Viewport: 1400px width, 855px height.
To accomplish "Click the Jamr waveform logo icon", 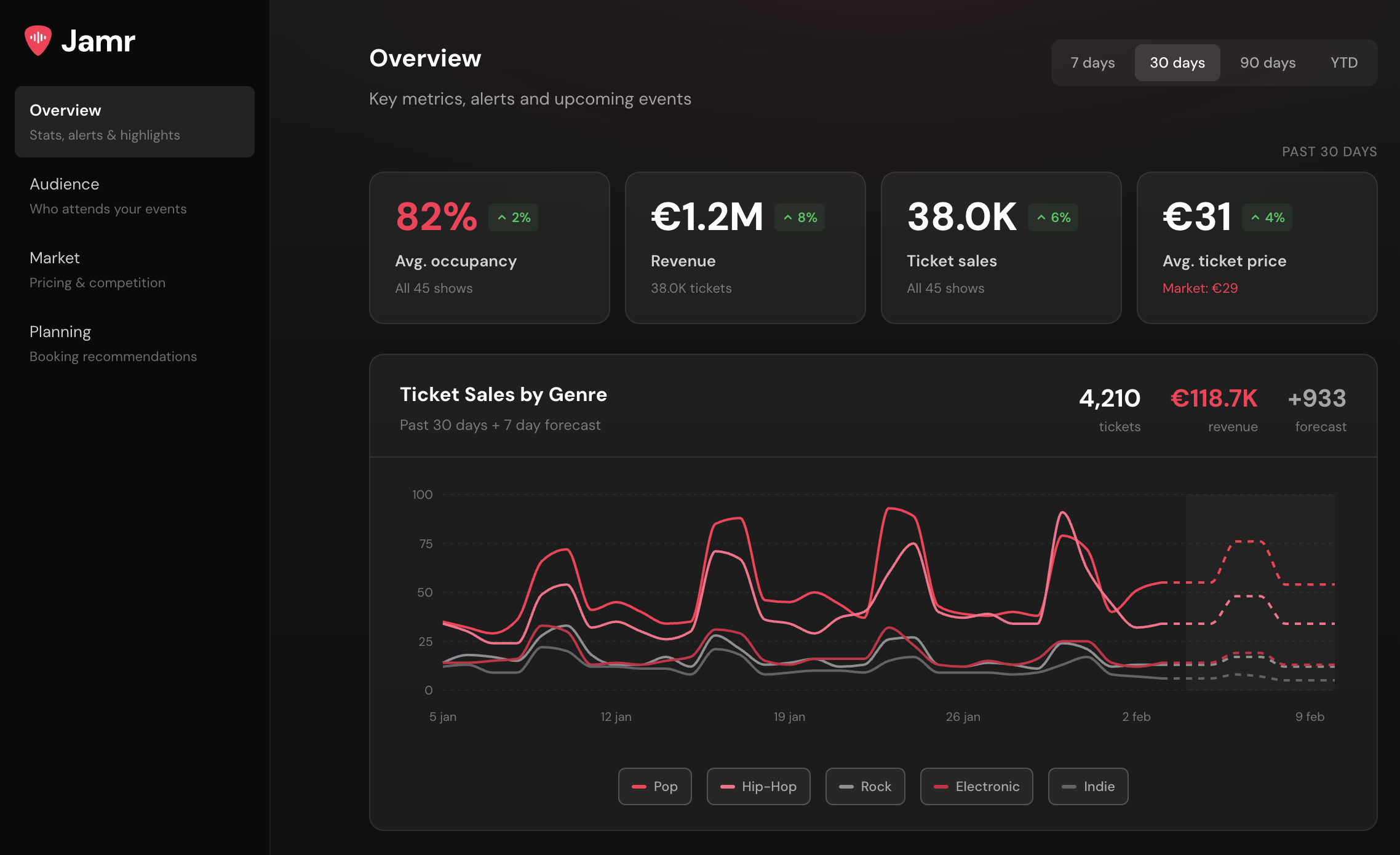I will [x=38, y=40].
